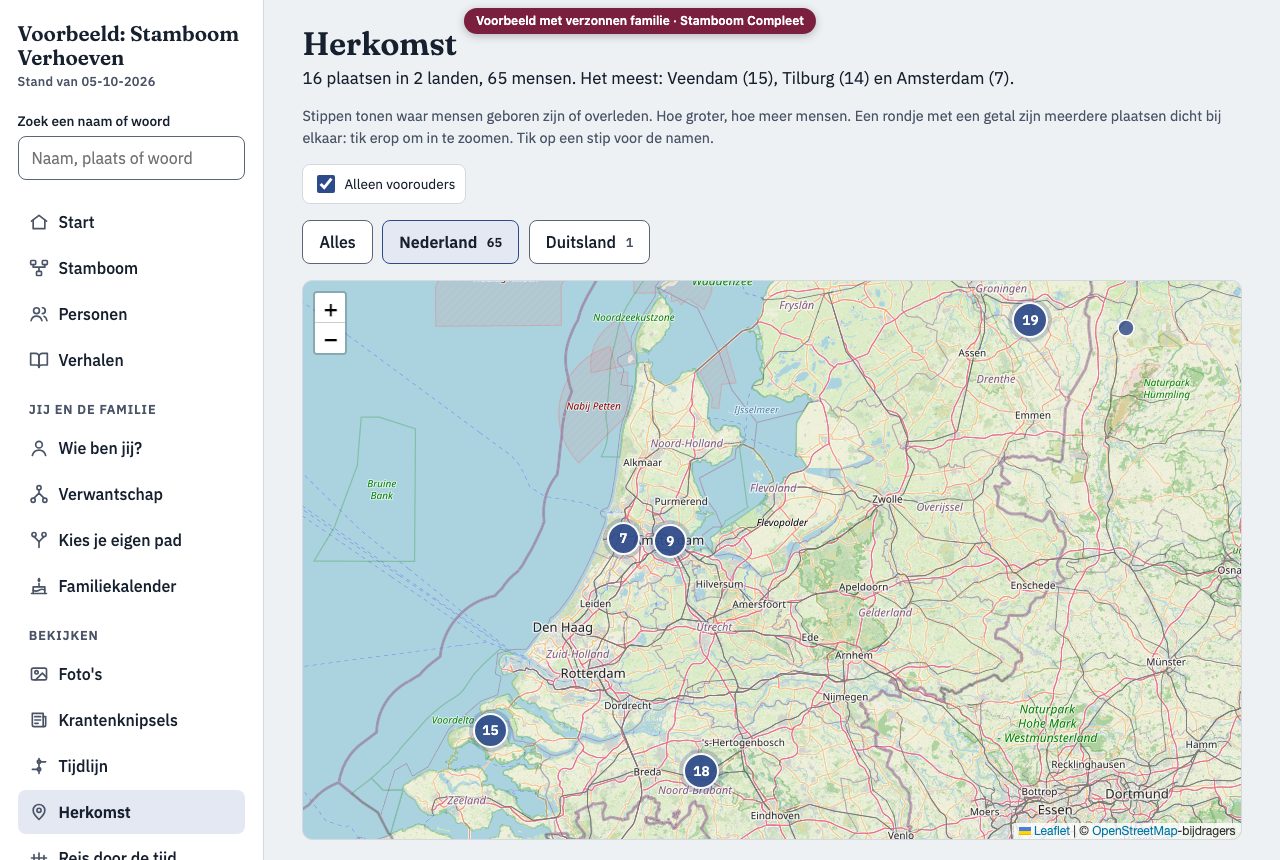Click the 'Voorbeeld: Stamboom Verhoeven' title

(x=128, y=46)
